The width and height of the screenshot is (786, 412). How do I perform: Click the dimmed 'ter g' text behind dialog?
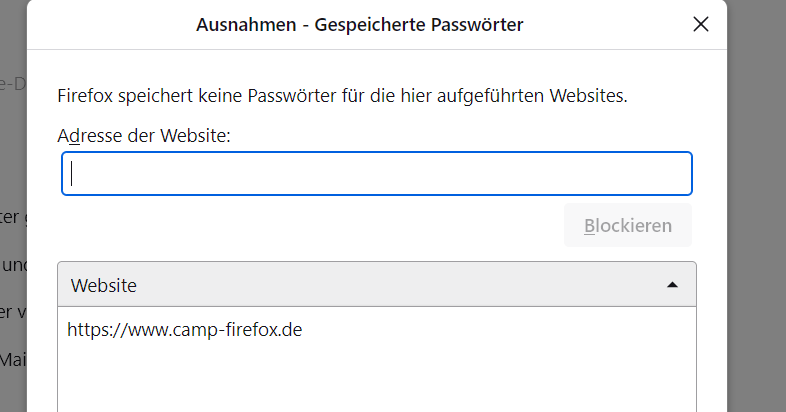click(x=13, y=216)
